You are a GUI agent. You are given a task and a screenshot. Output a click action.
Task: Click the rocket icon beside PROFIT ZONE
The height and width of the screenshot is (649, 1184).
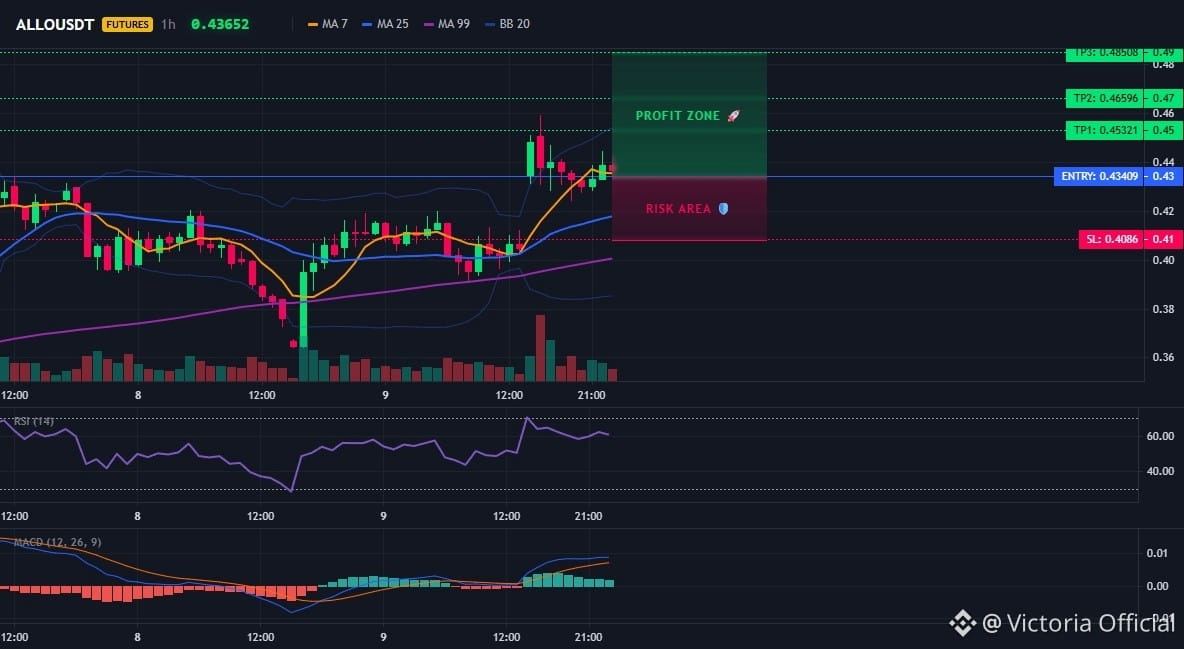733,116
